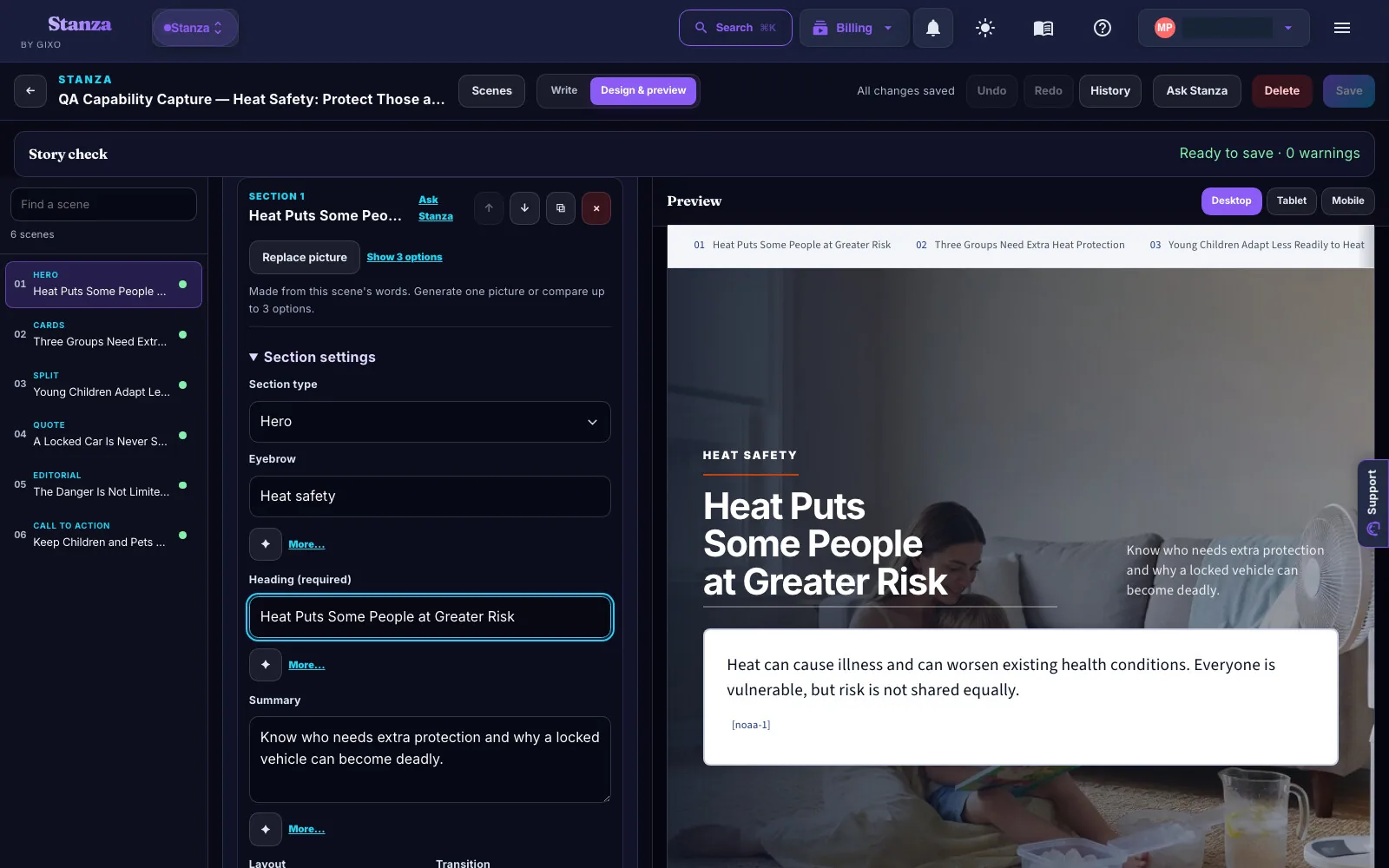The height and width of the screenshot is (868, 1389).
Task: Open the Stanza workspace switcher
Action: [194, 28]
